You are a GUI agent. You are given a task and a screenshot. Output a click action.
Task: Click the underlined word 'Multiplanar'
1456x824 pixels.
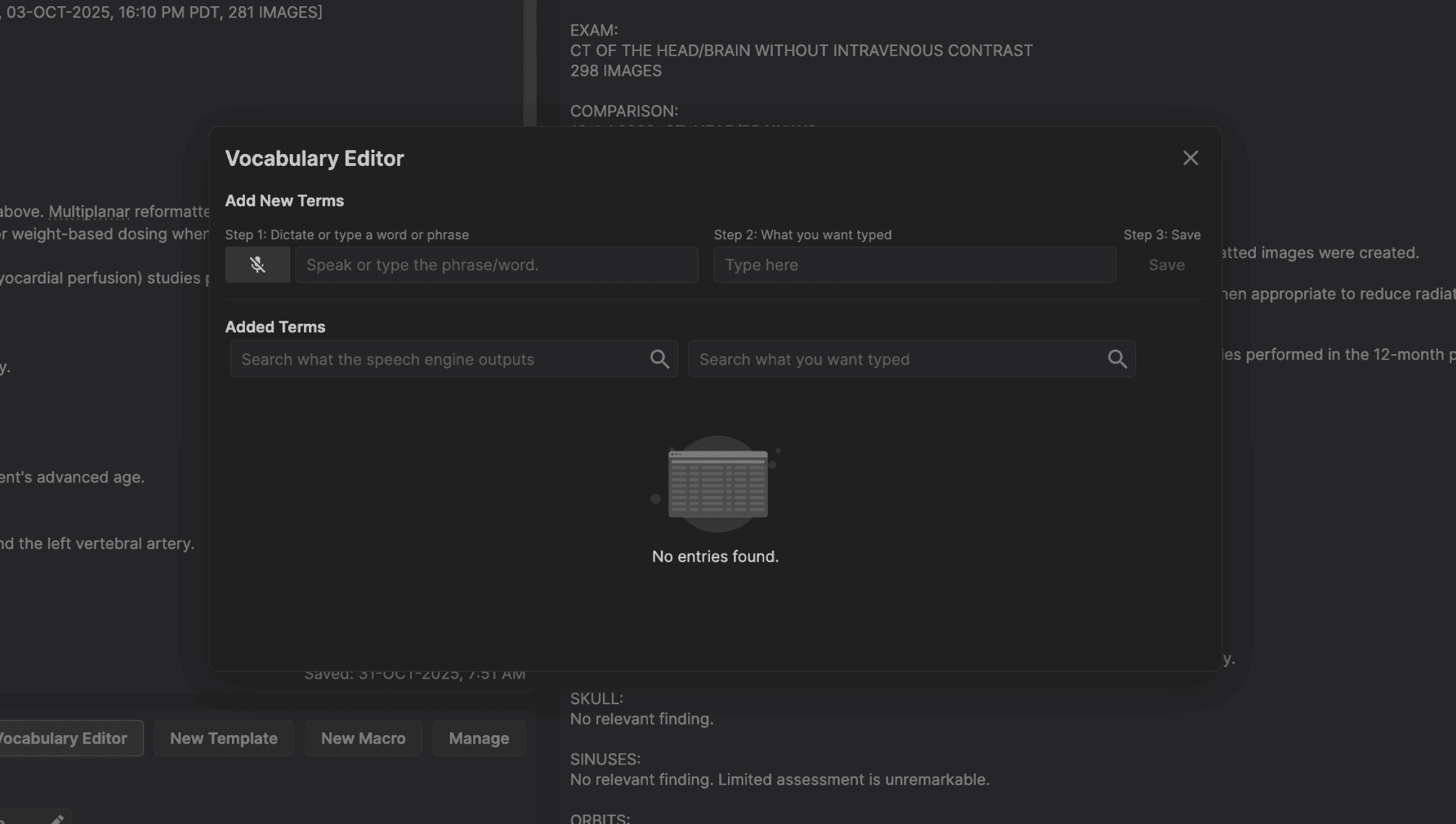point(89,212)
